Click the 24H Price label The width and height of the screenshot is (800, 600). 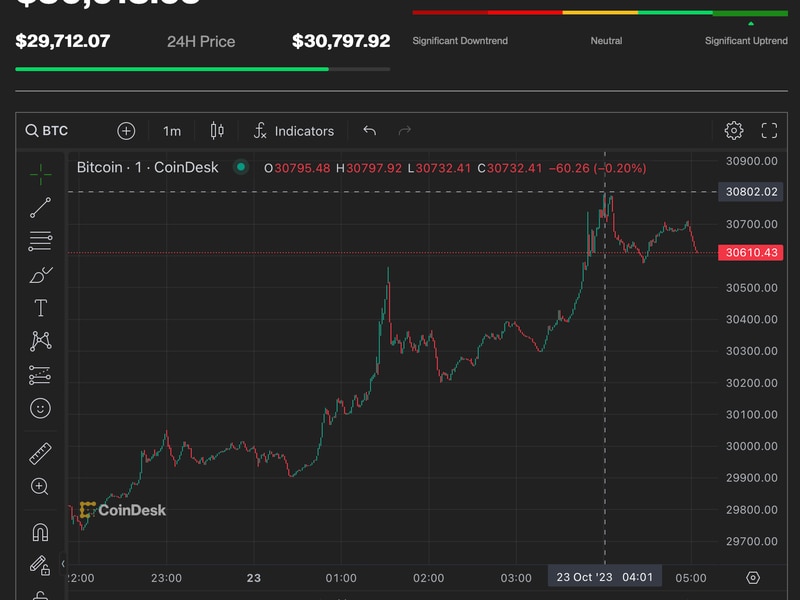tap(201, 41)
